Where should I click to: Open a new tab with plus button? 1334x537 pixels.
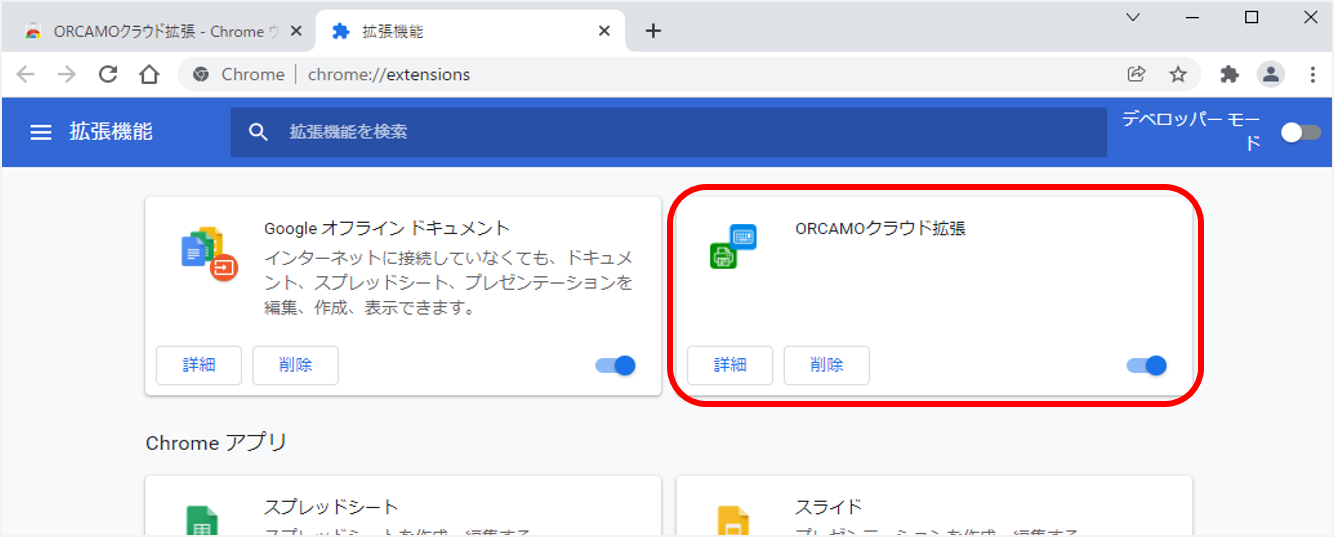[x=653, y=31]
